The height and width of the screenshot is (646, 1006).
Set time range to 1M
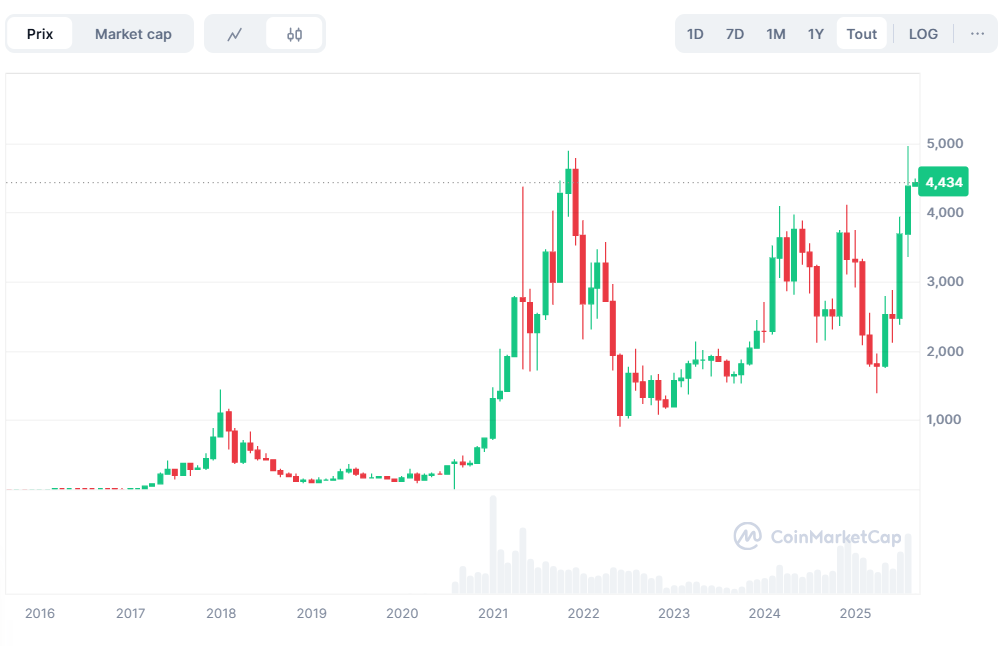pyautogui.click(x=776, y=34)
